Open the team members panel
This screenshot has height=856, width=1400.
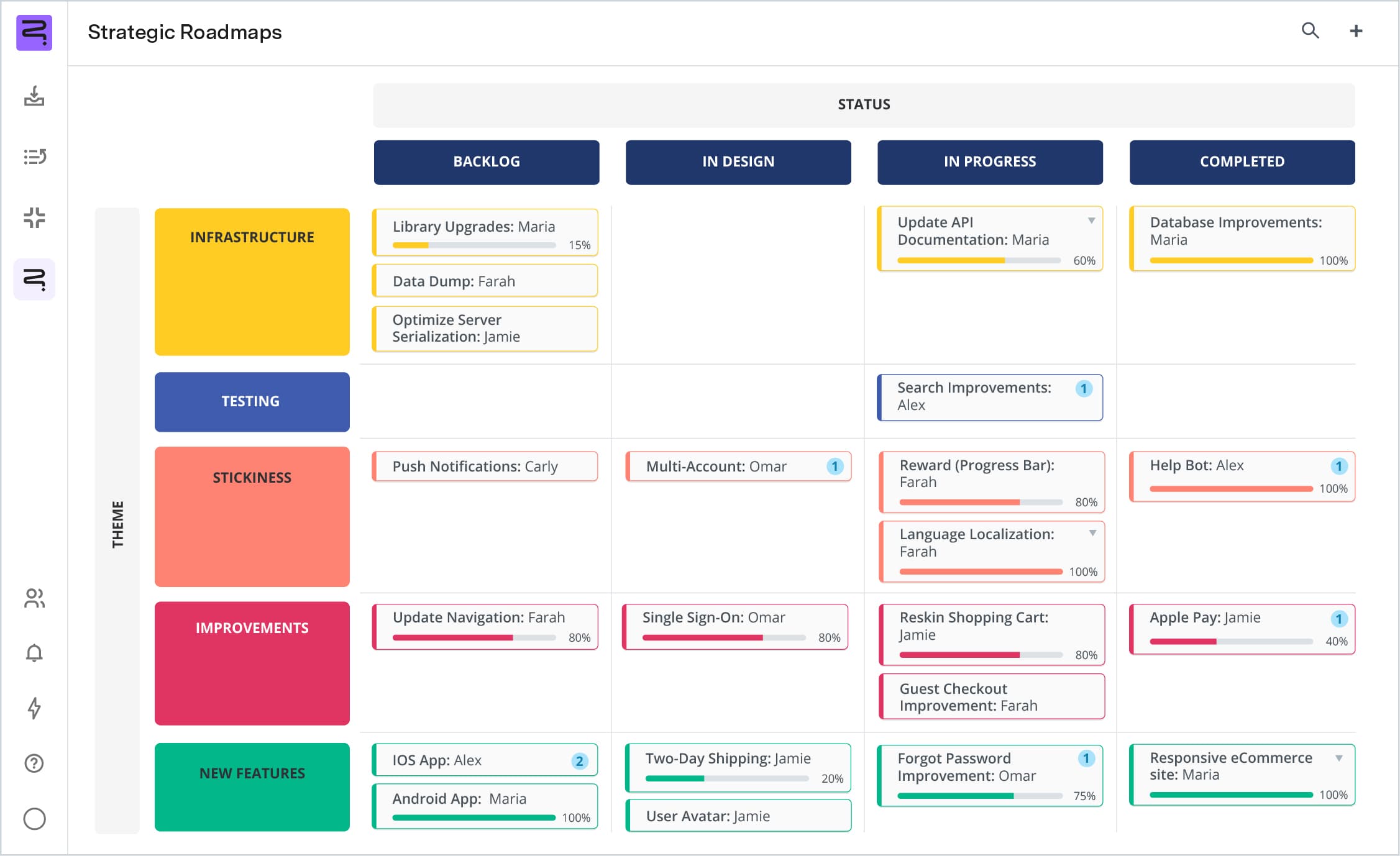[x=34, y=599]
